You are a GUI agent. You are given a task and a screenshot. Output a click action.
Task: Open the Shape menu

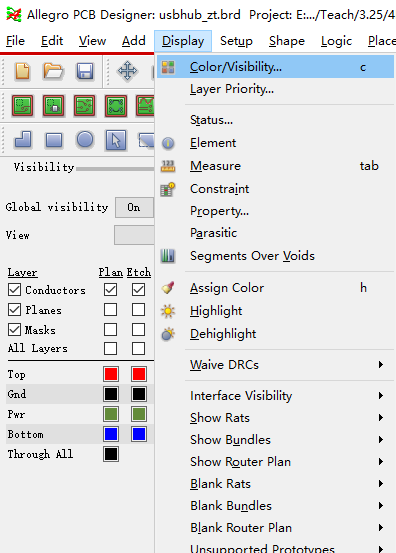pyautogui.click(x=287, y=41)
